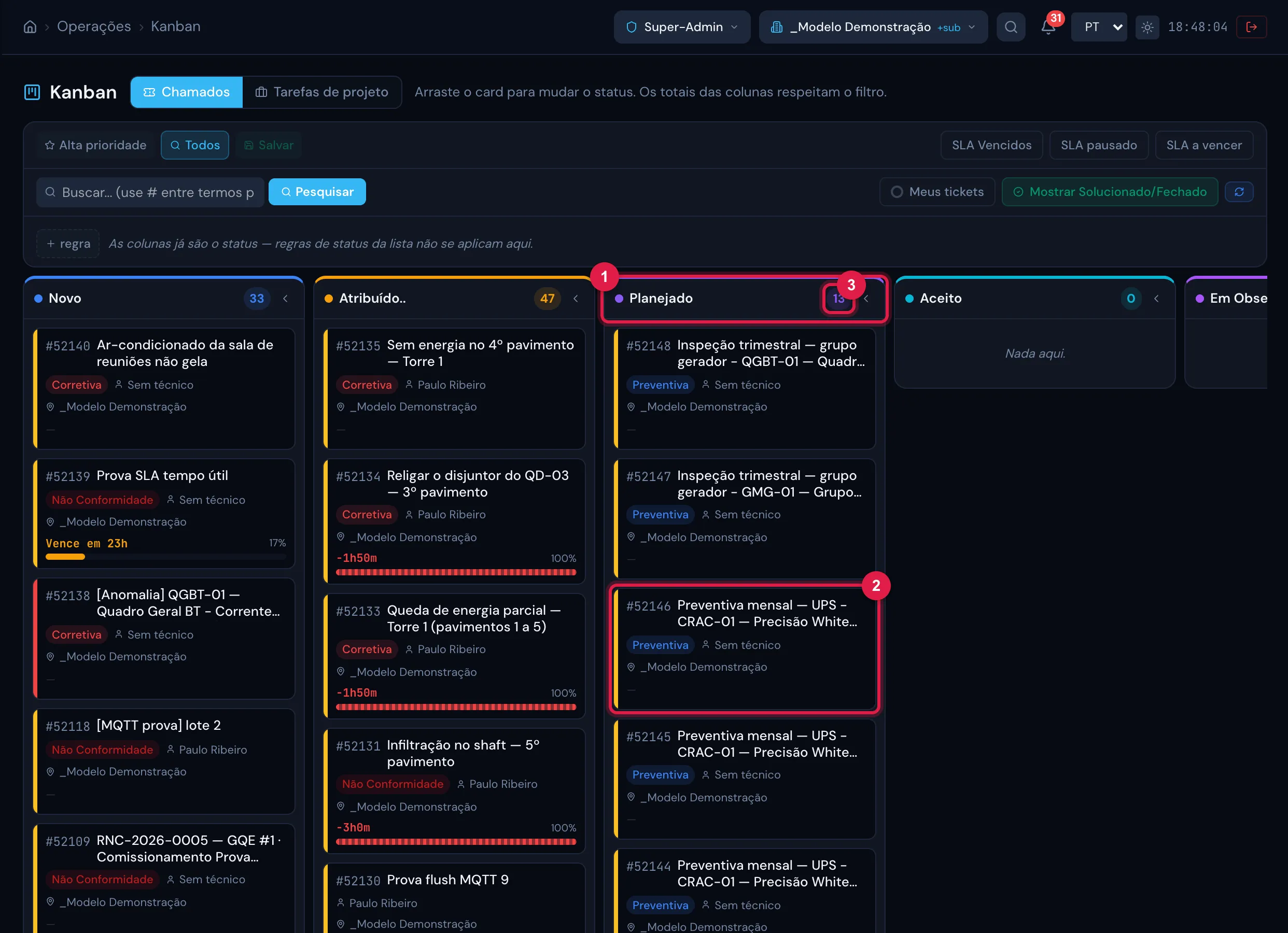Open PT language selector
This screenshot has width=1288, height=933.
pyautogui.click(x=1098, y=26)
